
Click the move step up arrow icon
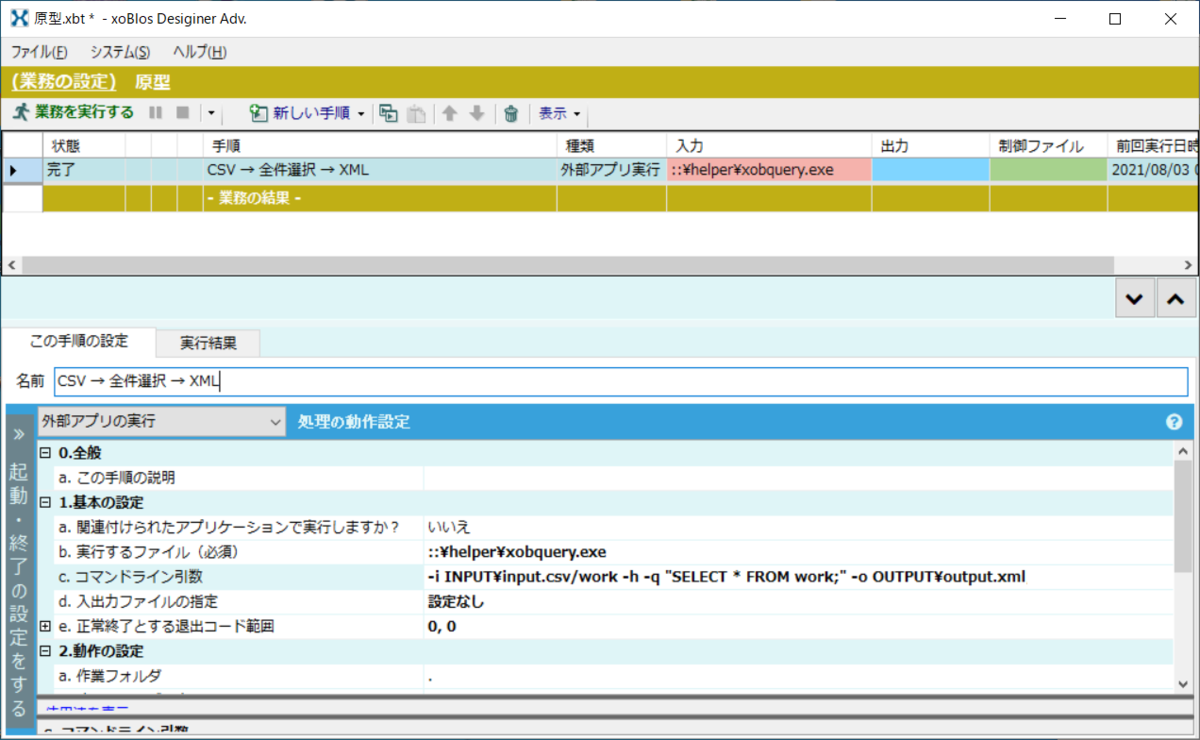point(450,113)
